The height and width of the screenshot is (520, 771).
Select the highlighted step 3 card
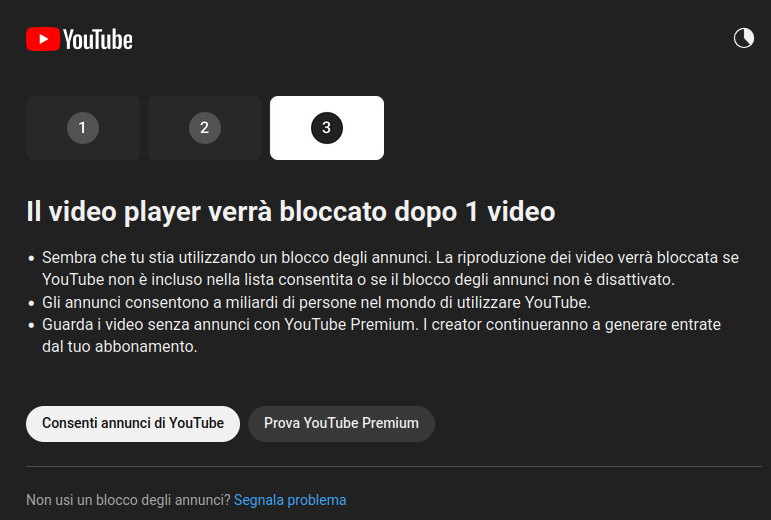click(x=326, y=128)
